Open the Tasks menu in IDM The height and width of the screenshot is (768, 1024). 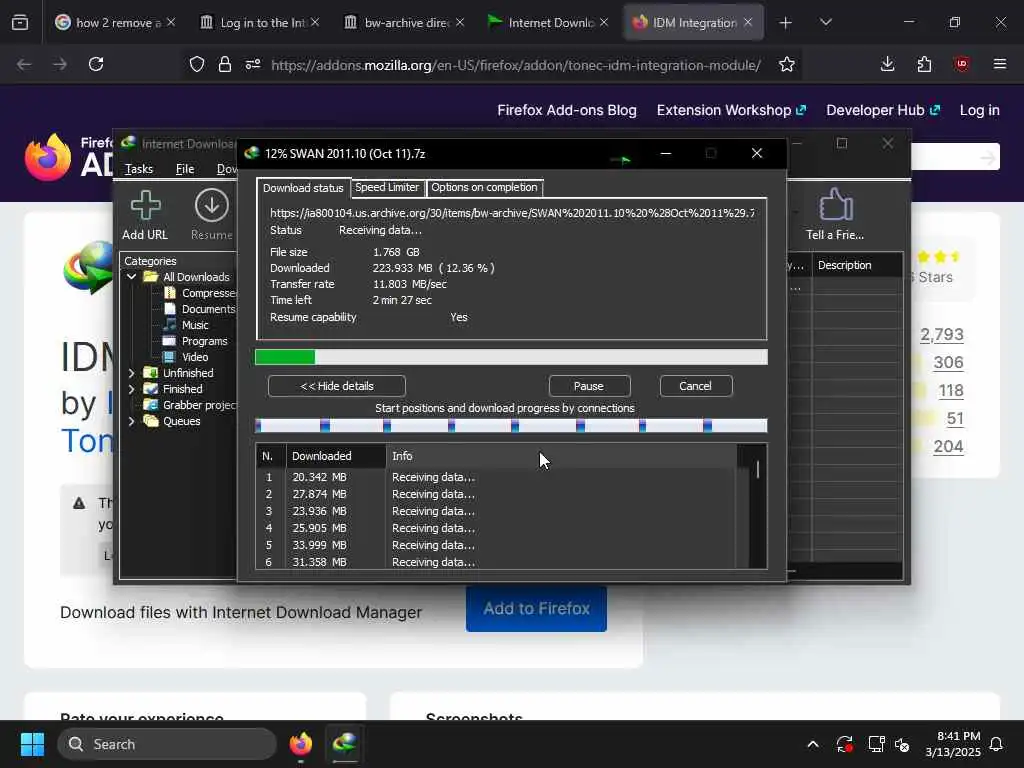tap(139, 169)
